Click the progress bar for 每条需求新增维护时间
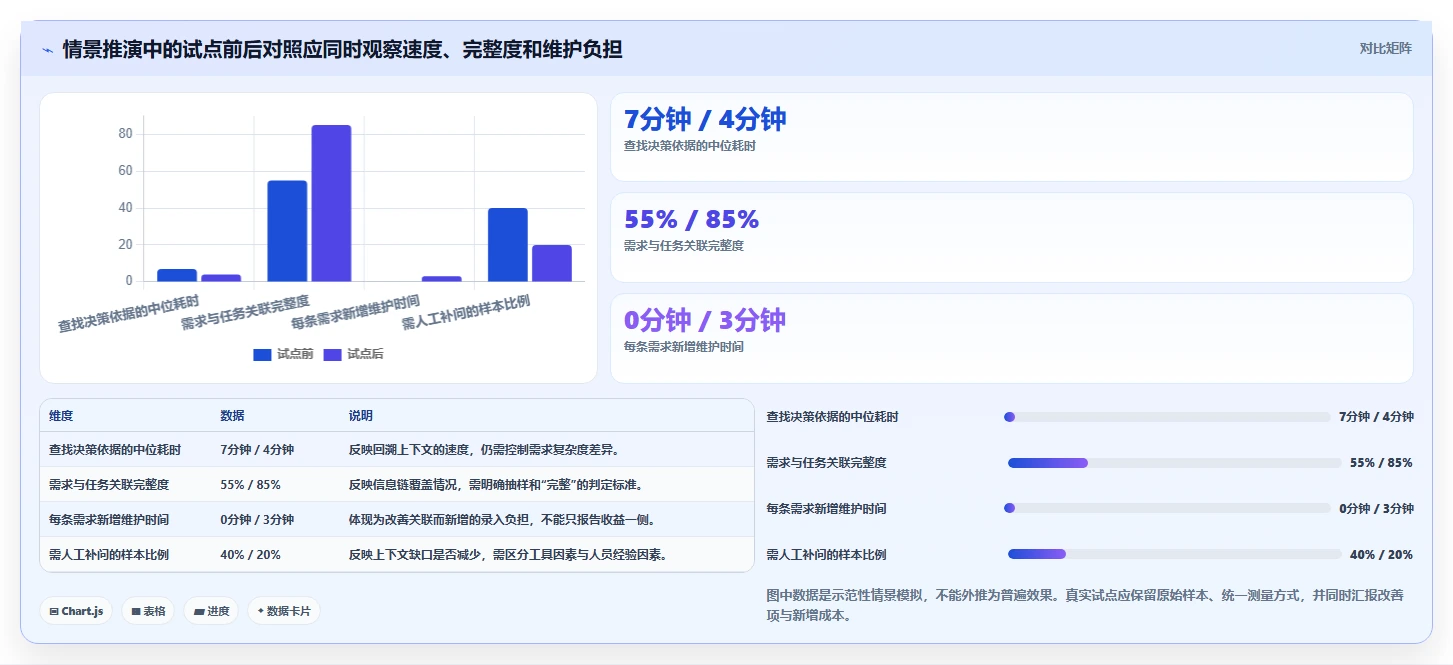 (1167, 508)
